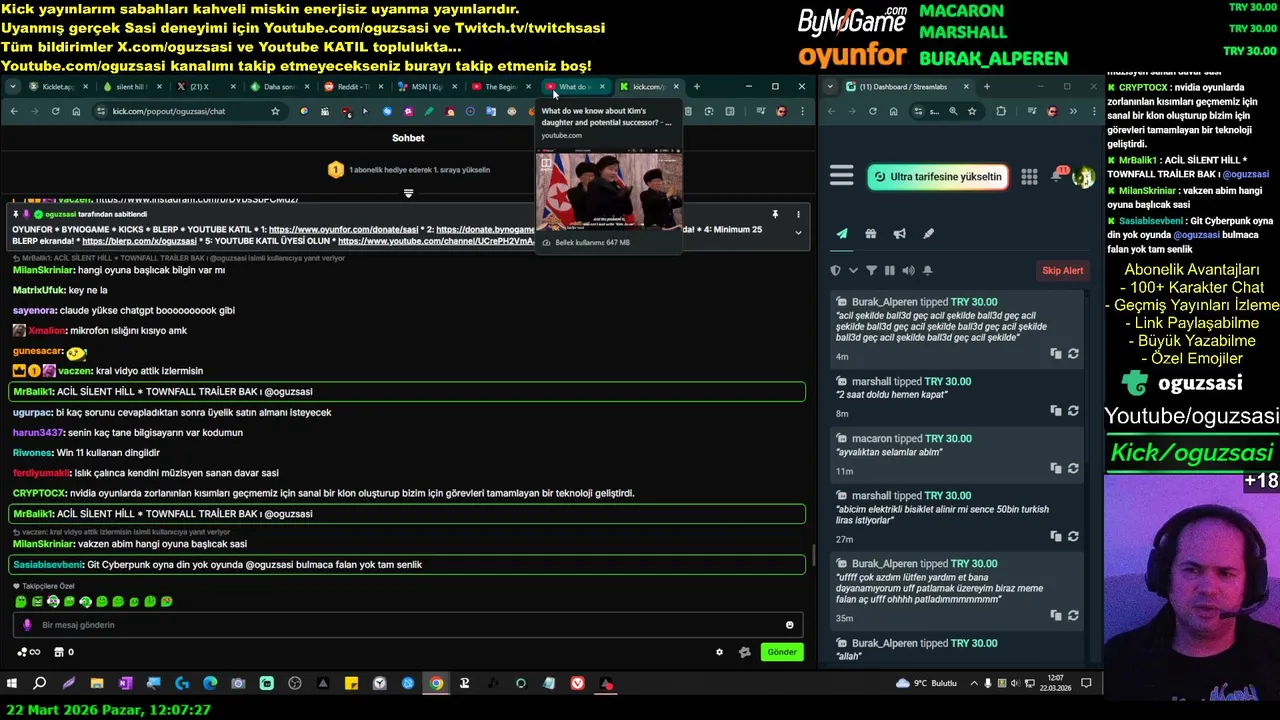Collapse the pinned message chevron
1280x720 pixels.
click(798, 232)
